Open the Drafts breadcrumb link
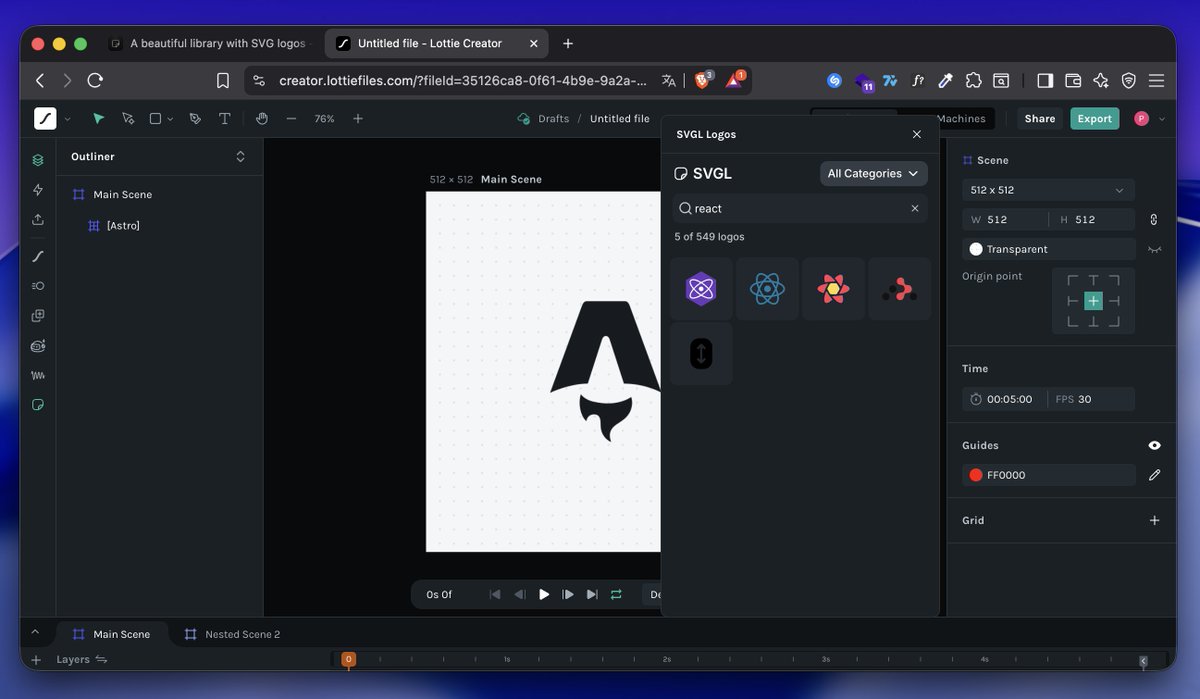Image resolution: width=1200 pixels, height=699 pixels. (x=553, y=118)
